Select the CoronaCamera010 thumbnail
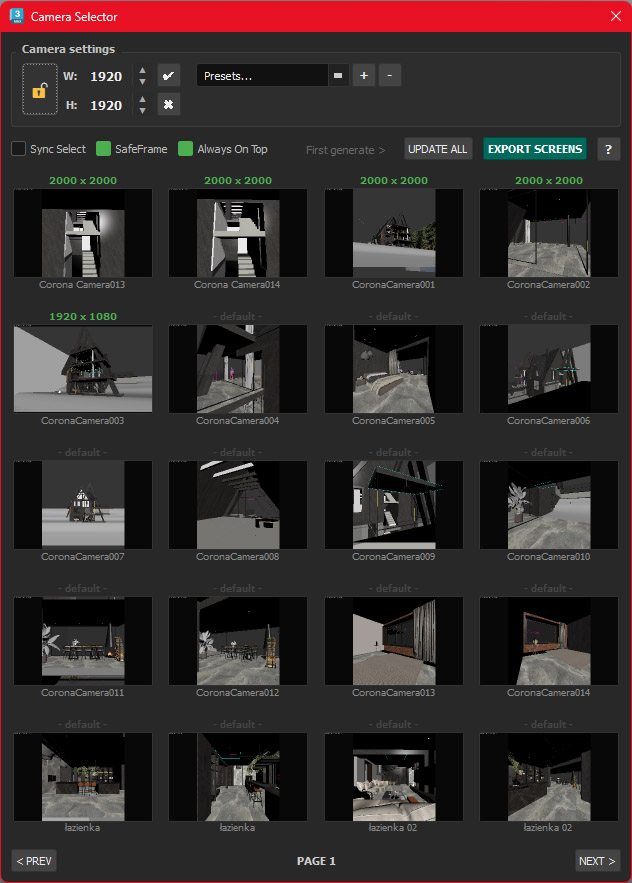 pos(549,505)
